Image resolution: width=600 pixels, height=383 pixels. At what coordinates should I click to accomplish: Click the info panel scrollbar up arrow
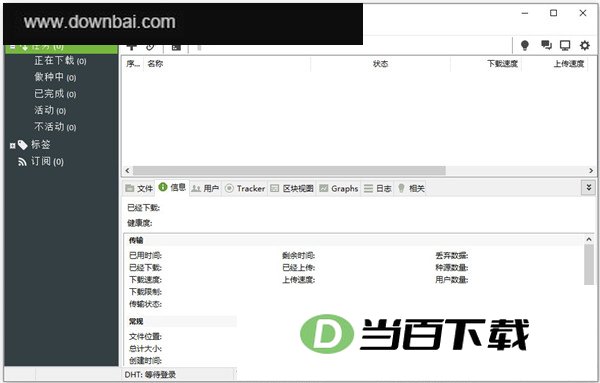point(589,239)
